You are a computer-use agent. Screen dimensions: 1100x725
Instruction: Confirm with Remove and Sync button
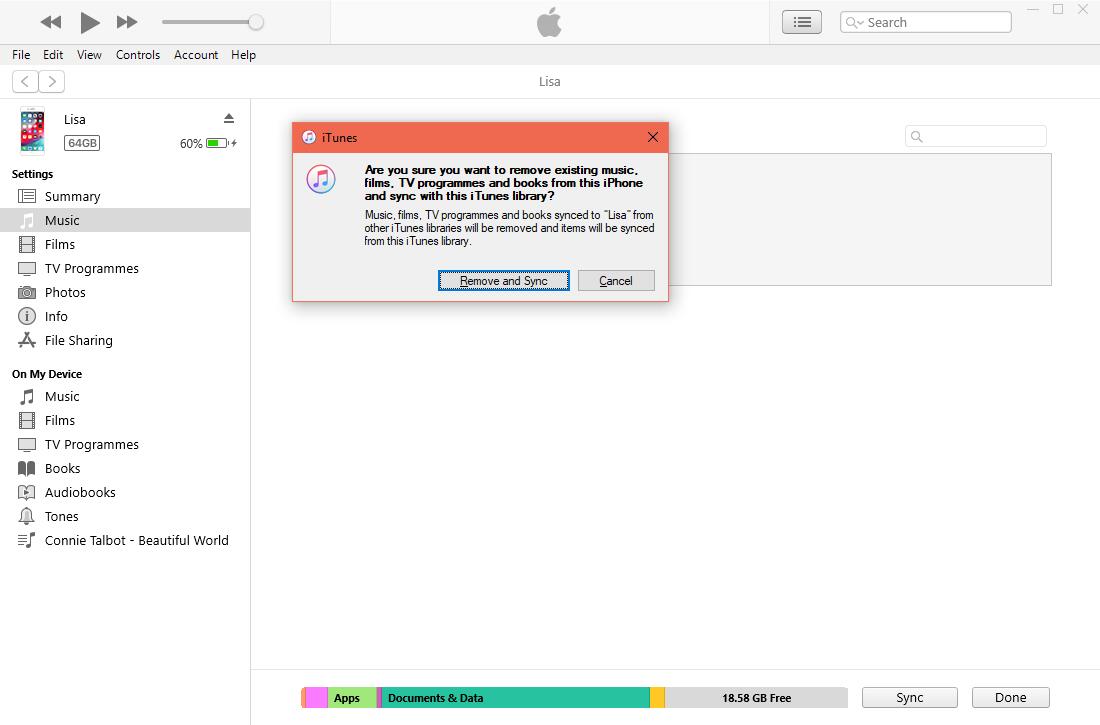504,281
